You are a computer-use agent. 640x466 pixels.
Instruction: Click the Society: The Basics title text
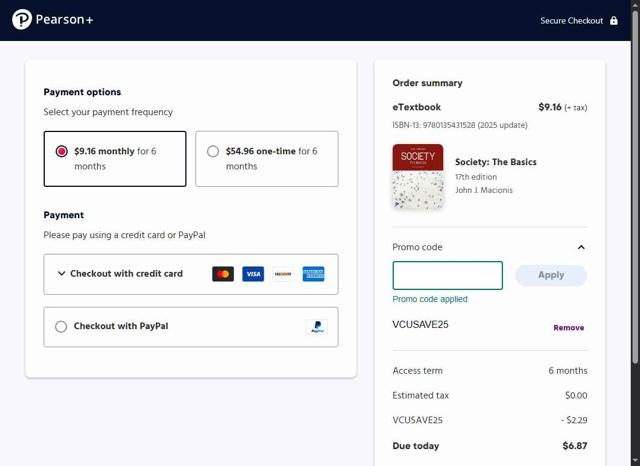click(496, 162)
